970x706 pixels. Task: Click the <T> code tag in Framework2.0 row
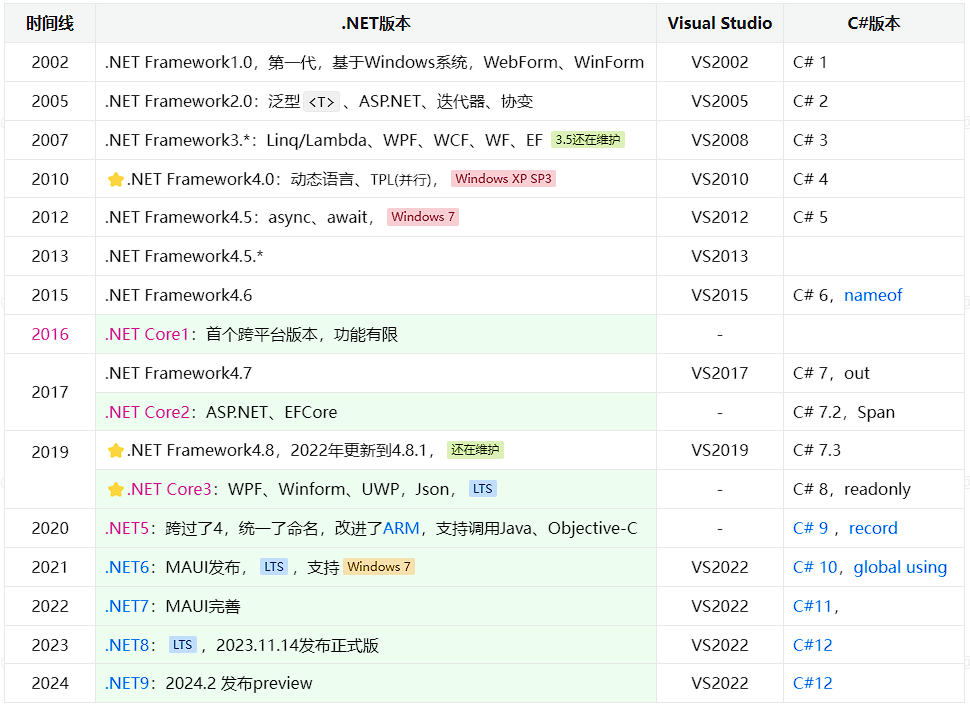[x=322, y=102]
